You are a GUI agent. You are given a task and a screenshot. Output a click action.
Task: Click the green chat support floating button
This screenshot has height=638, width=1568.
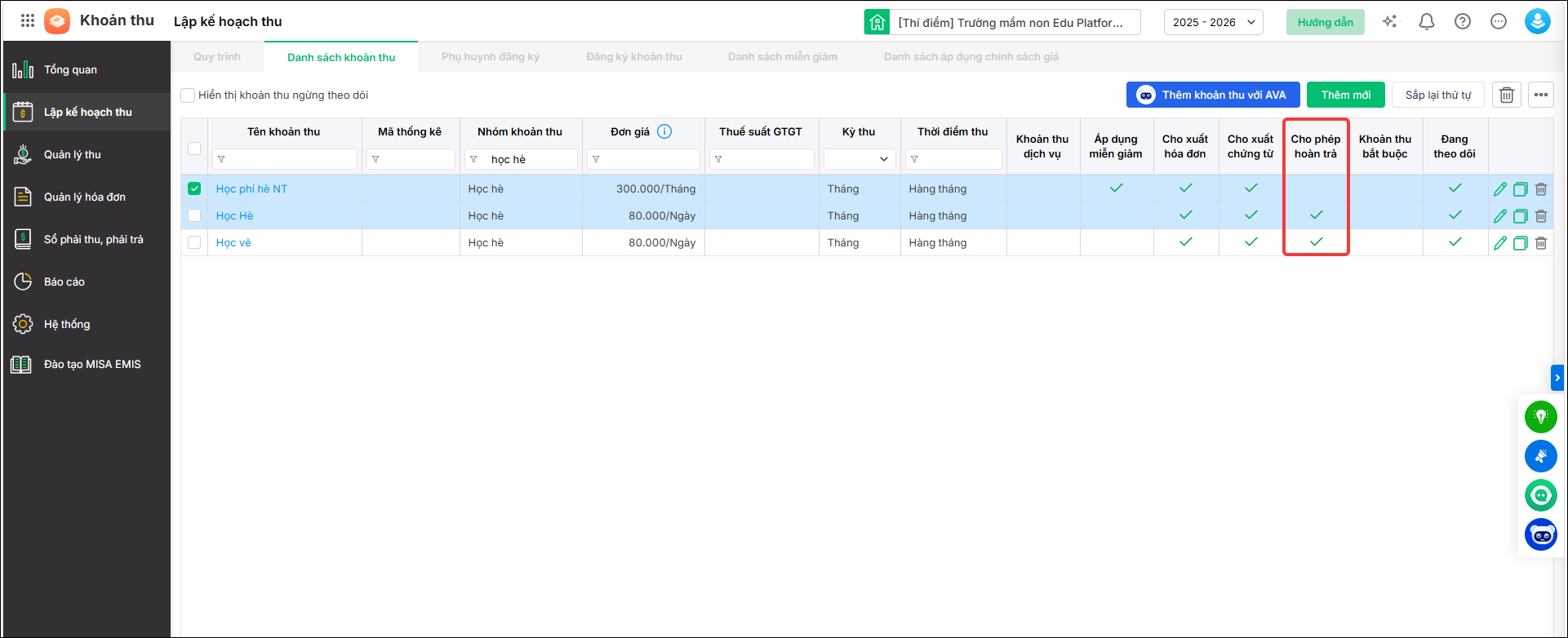(1541, 495)
